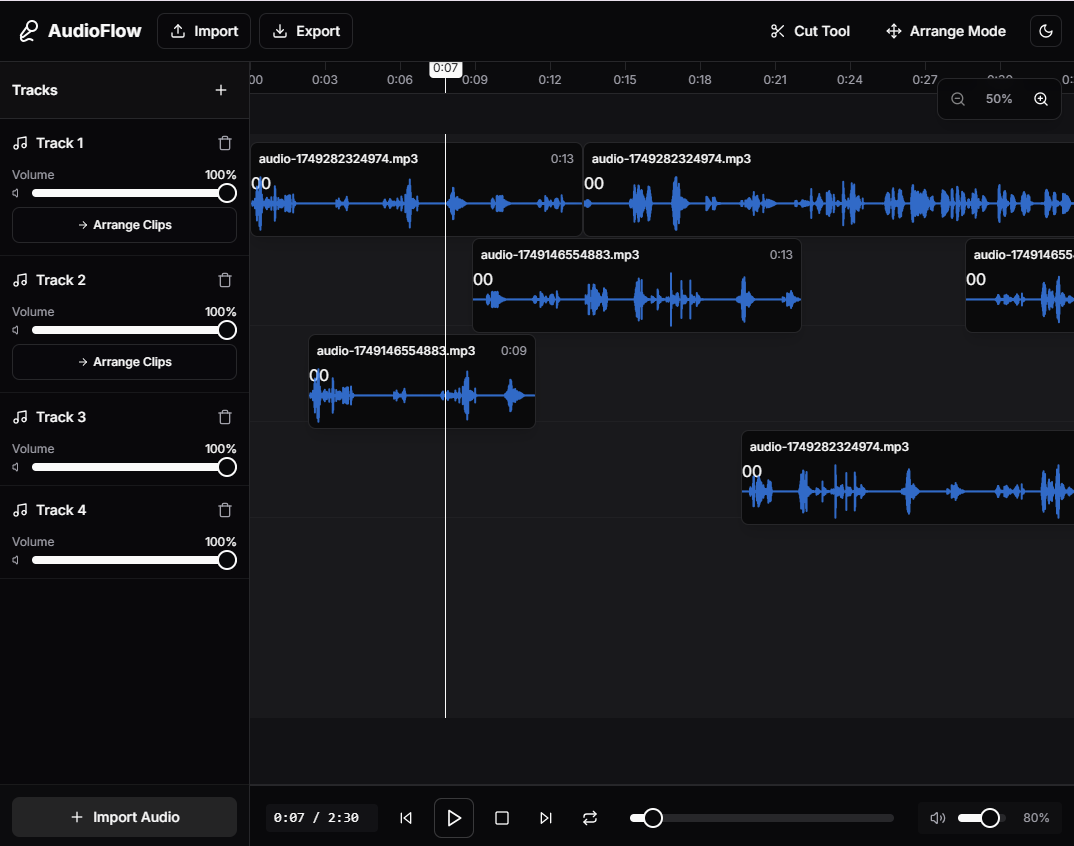1074x846 pixels.
Task: Click the Export button
Action: (x=306, y=31)
